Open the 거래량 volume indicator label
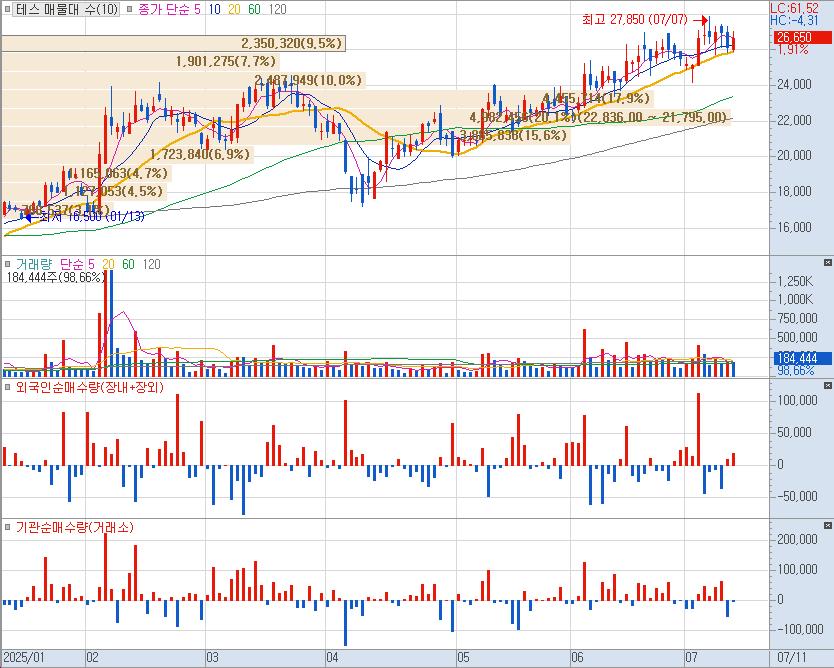Screen dimensions: 834x668 (35, 263)
